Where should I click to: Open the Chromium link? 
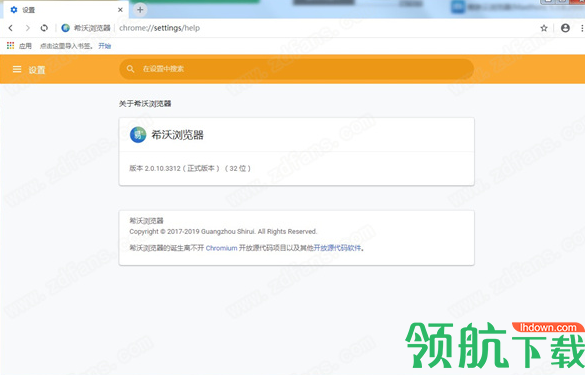221,248
